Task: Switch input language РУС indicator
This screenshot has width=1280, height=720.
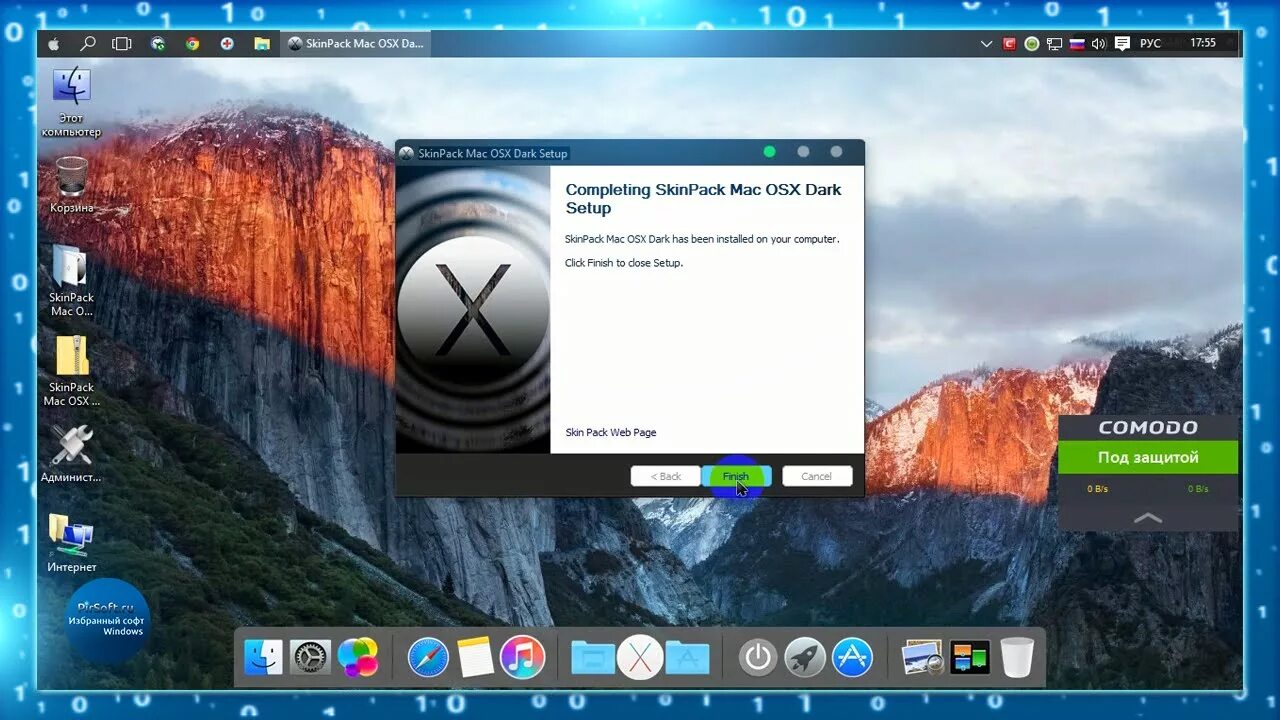Action: (x=1151, y=44)
